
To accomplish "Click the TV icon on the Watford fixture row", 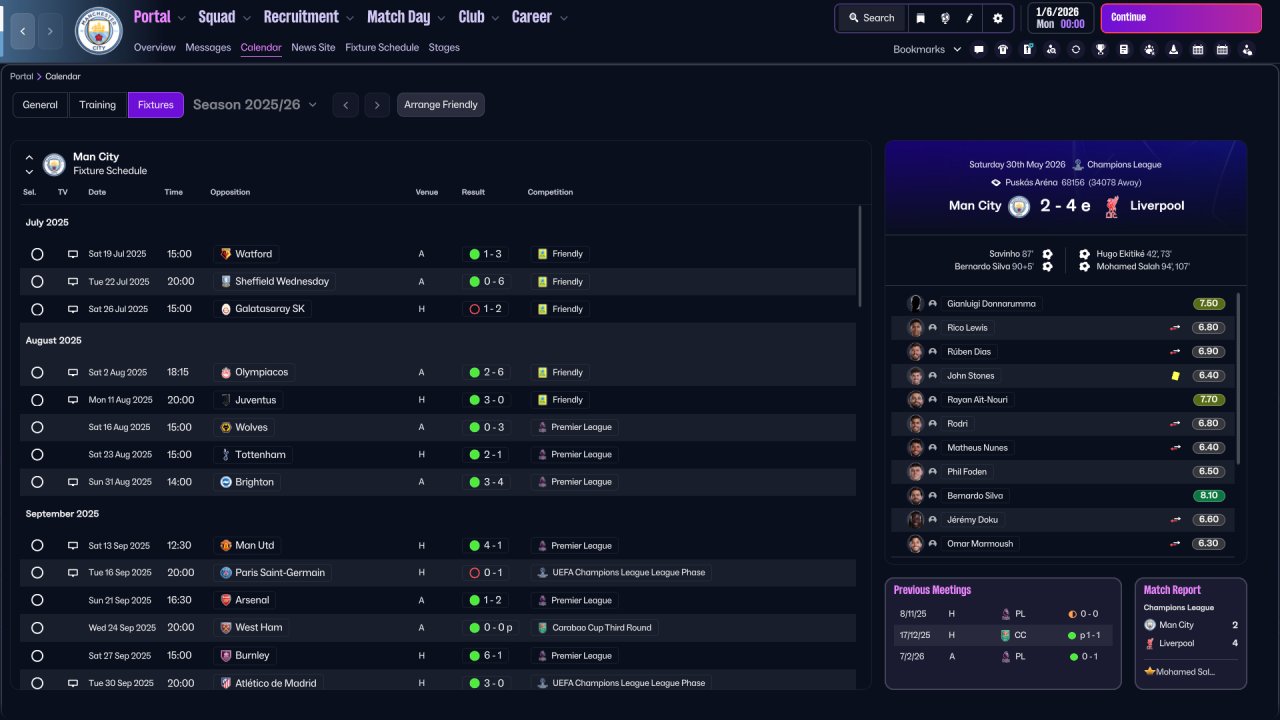I will pos(73,254).
